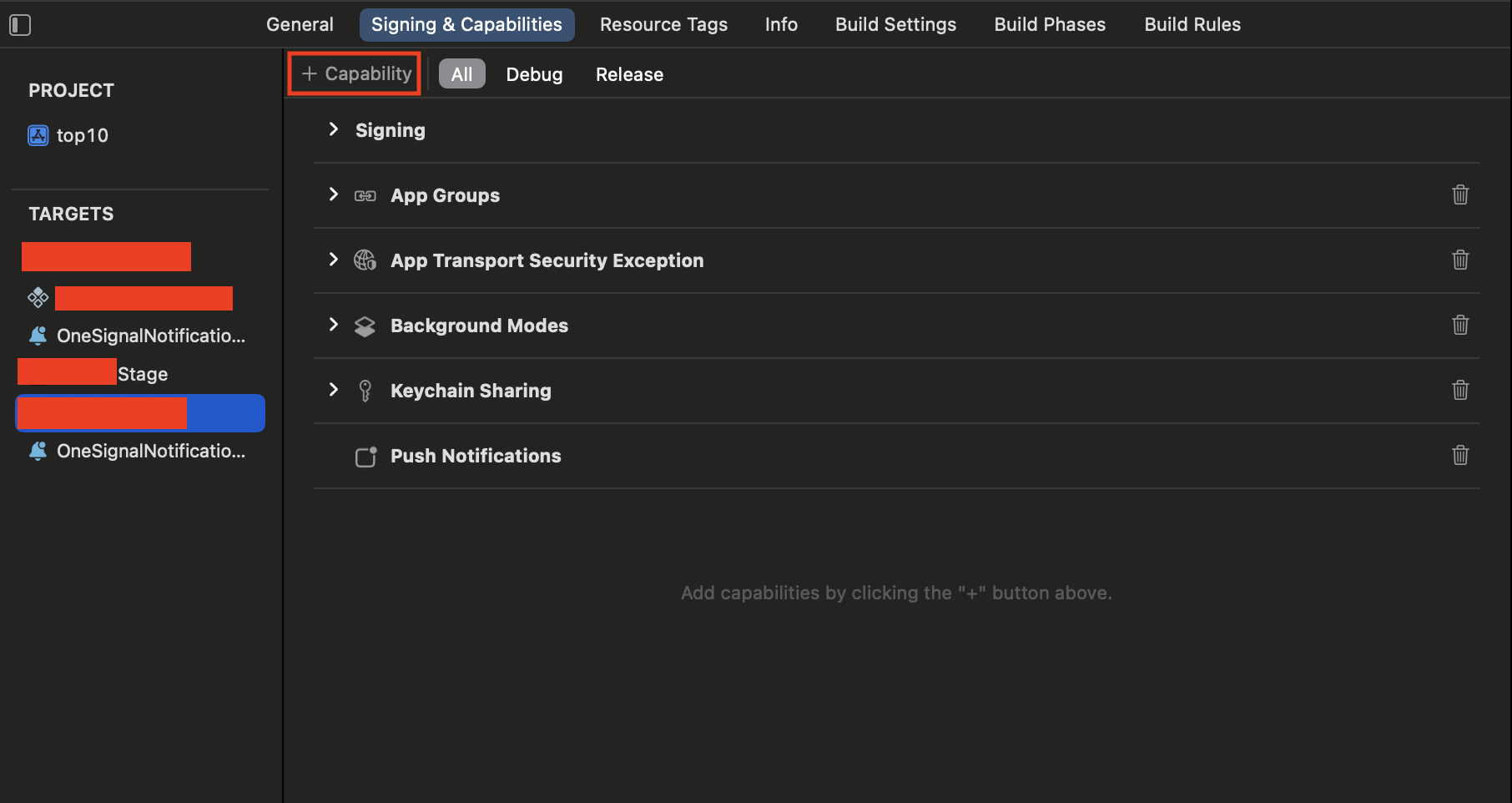
Task: Click the Push Notifications capability icon
Action: coord(365,456)
